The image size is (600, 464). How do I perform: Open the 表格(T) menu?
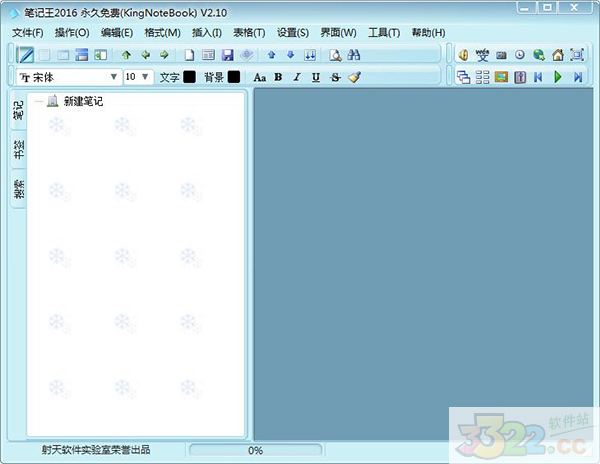[x=249, y=33]
